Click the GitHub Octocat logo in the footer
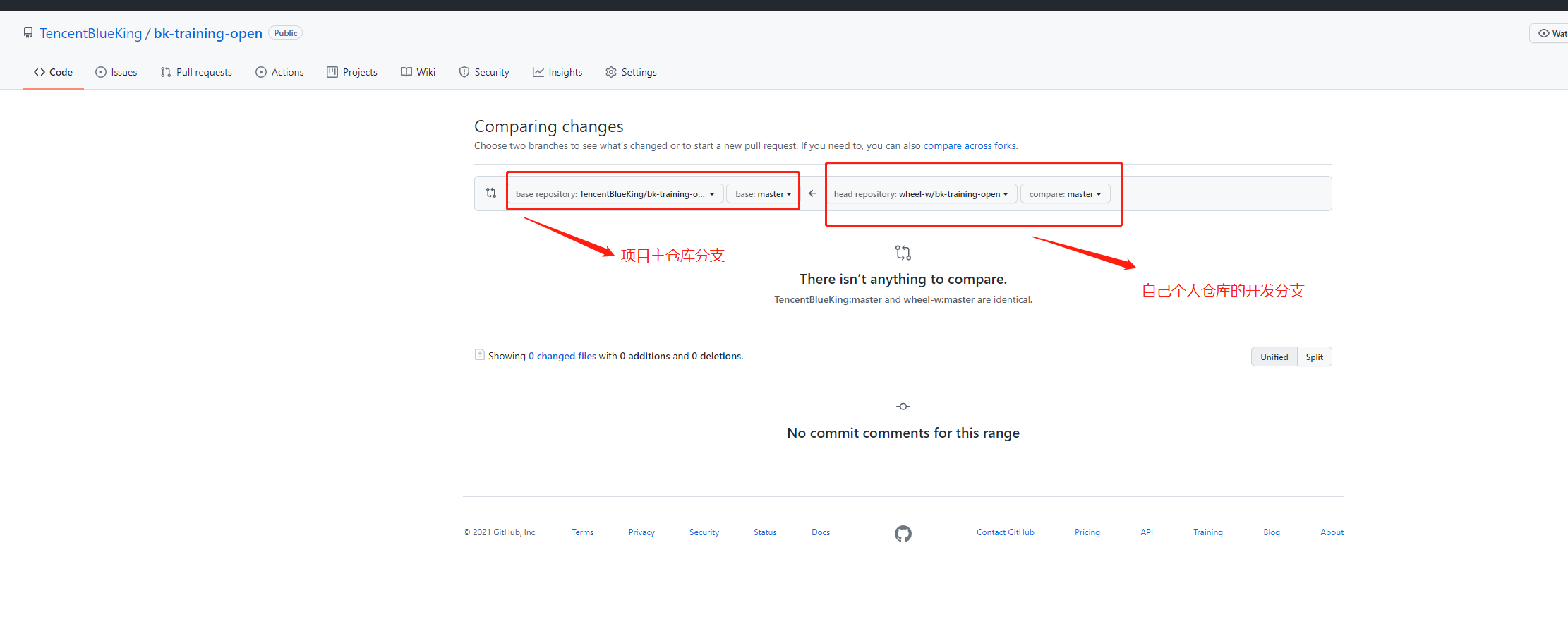Screen dimensions: 1568x634 click(903, 534)
